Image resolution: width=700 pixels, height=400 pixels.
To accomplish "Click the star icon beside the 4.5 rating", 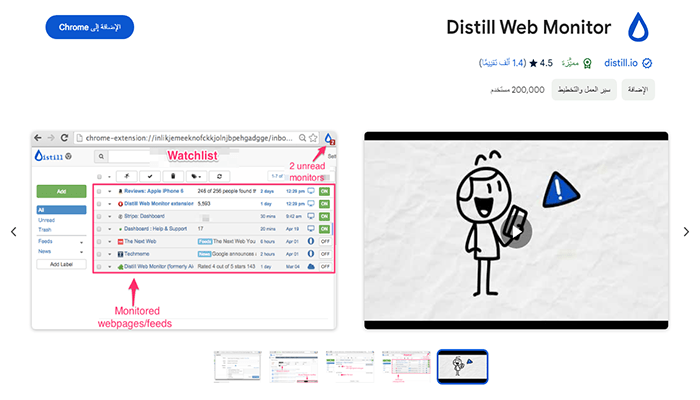I will (x=533, y=63).
